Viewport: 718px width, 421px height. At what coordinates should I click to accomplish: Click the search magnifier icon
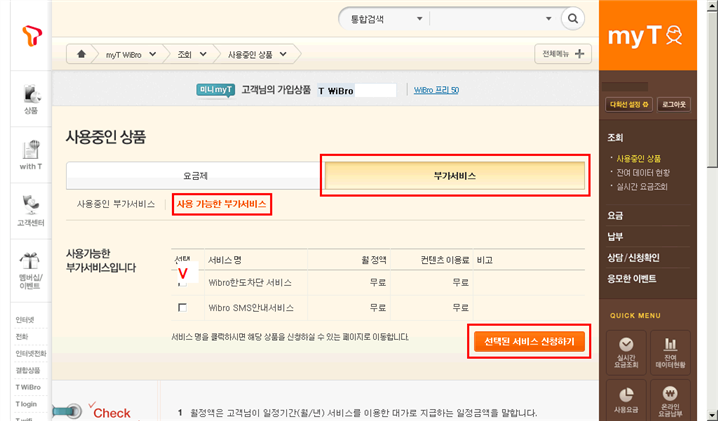click(x=572, y=19)
